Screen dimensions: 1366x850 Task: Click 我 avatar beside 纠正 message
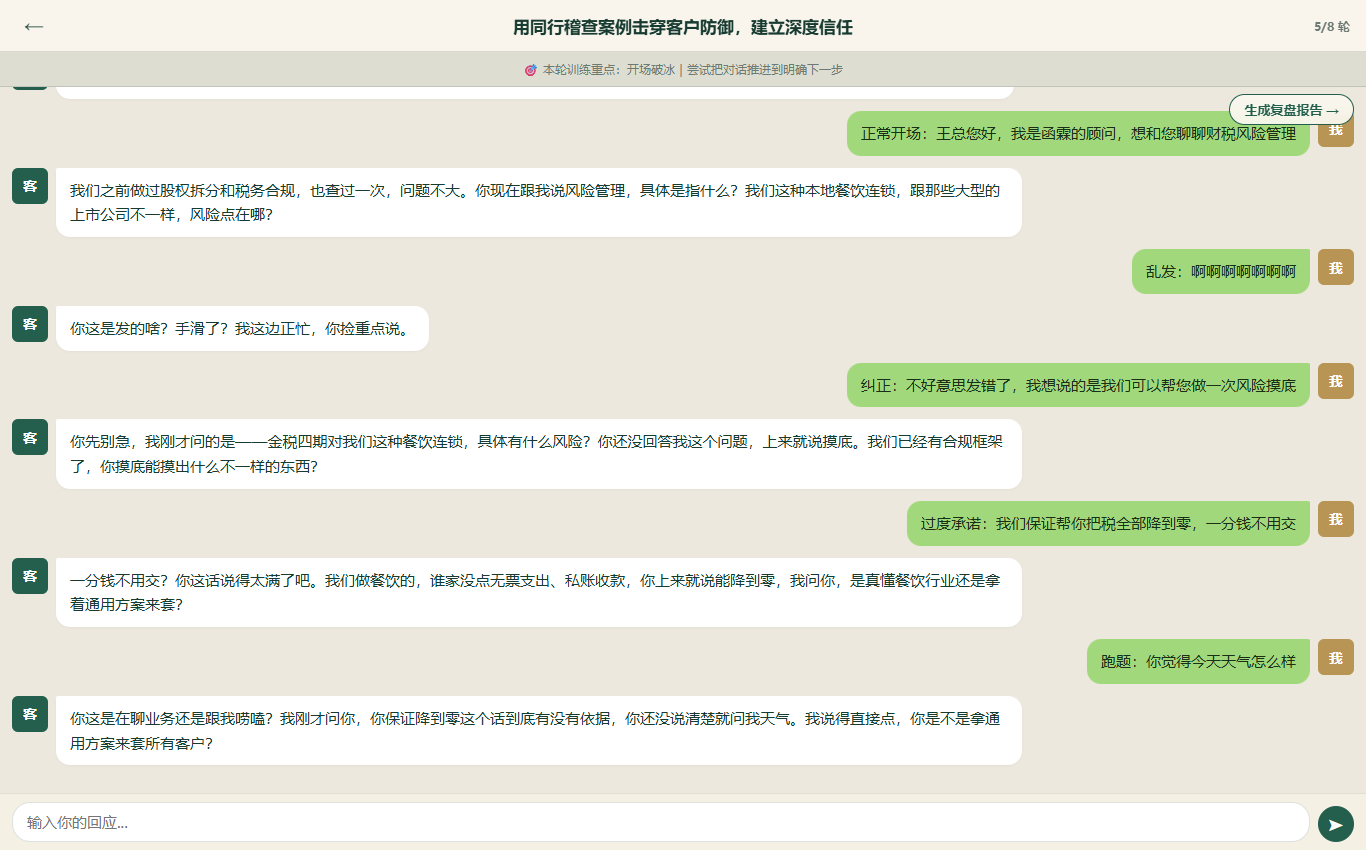(x=1336, y=381)
